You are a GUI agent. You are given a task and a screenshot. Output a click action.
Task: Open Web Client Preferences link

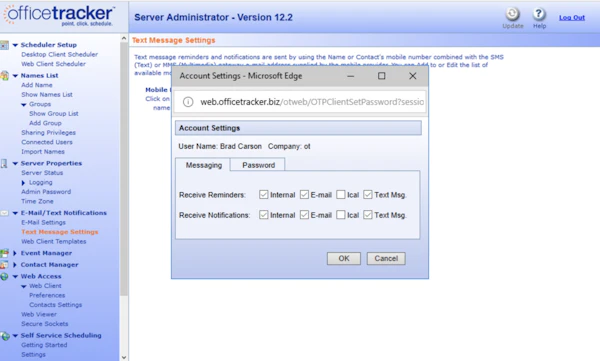point(47,295)
